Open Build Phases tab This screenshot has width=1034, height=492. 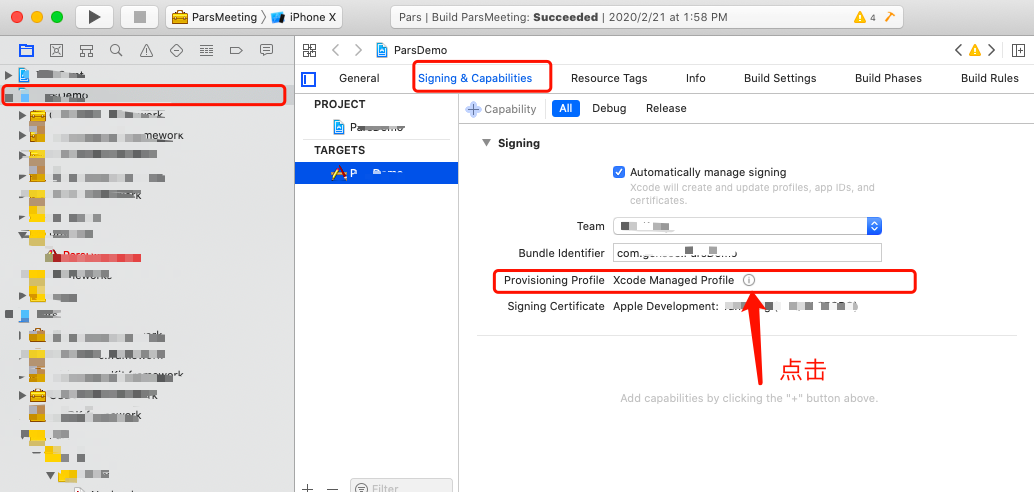(x=888, y=78)
